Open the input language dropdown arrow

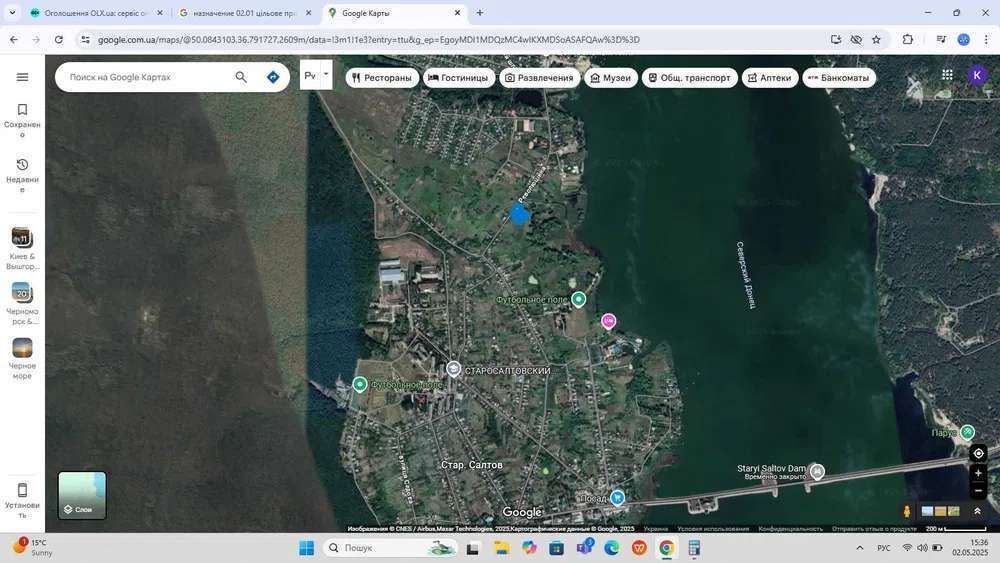[325, 74]
